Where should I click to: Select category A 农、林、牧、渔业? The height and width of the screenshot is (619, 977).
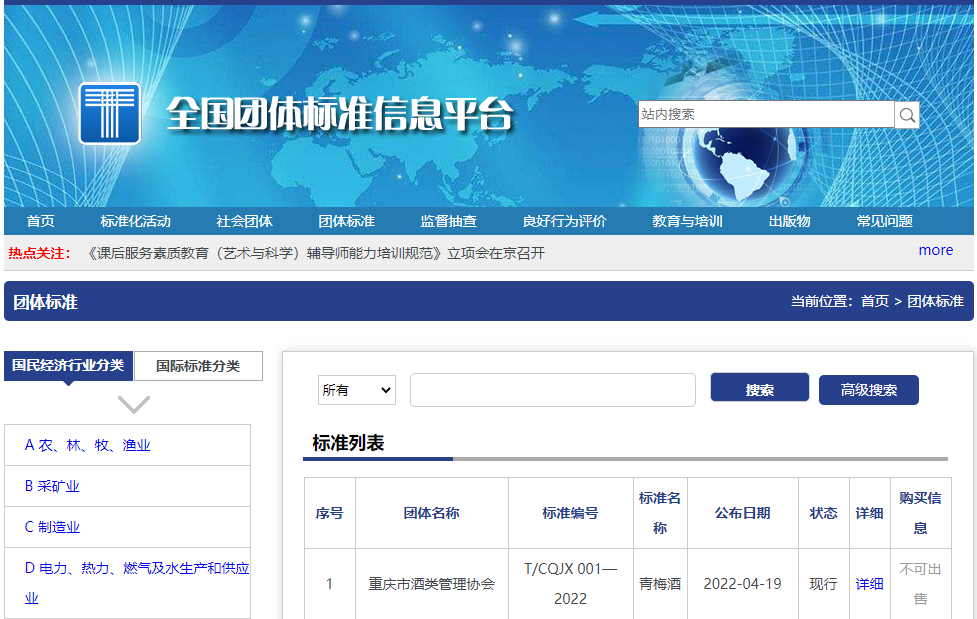coord(87,445)
